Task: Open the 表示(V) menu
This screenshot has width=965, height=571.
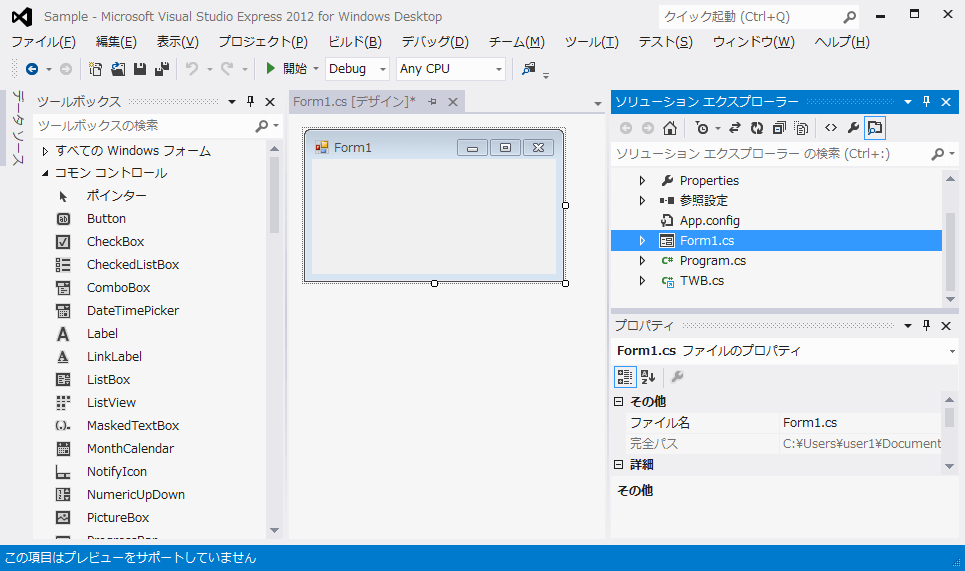Action: (177, 42)
